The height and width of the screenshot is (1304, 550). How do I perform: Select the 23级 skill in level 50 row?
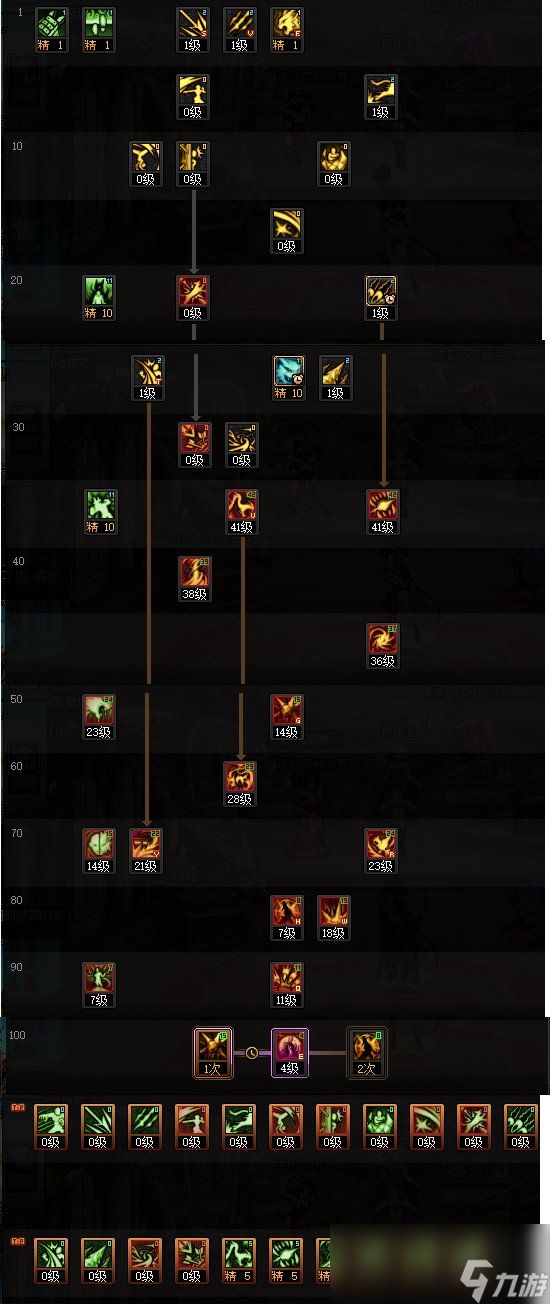(99, 716)
